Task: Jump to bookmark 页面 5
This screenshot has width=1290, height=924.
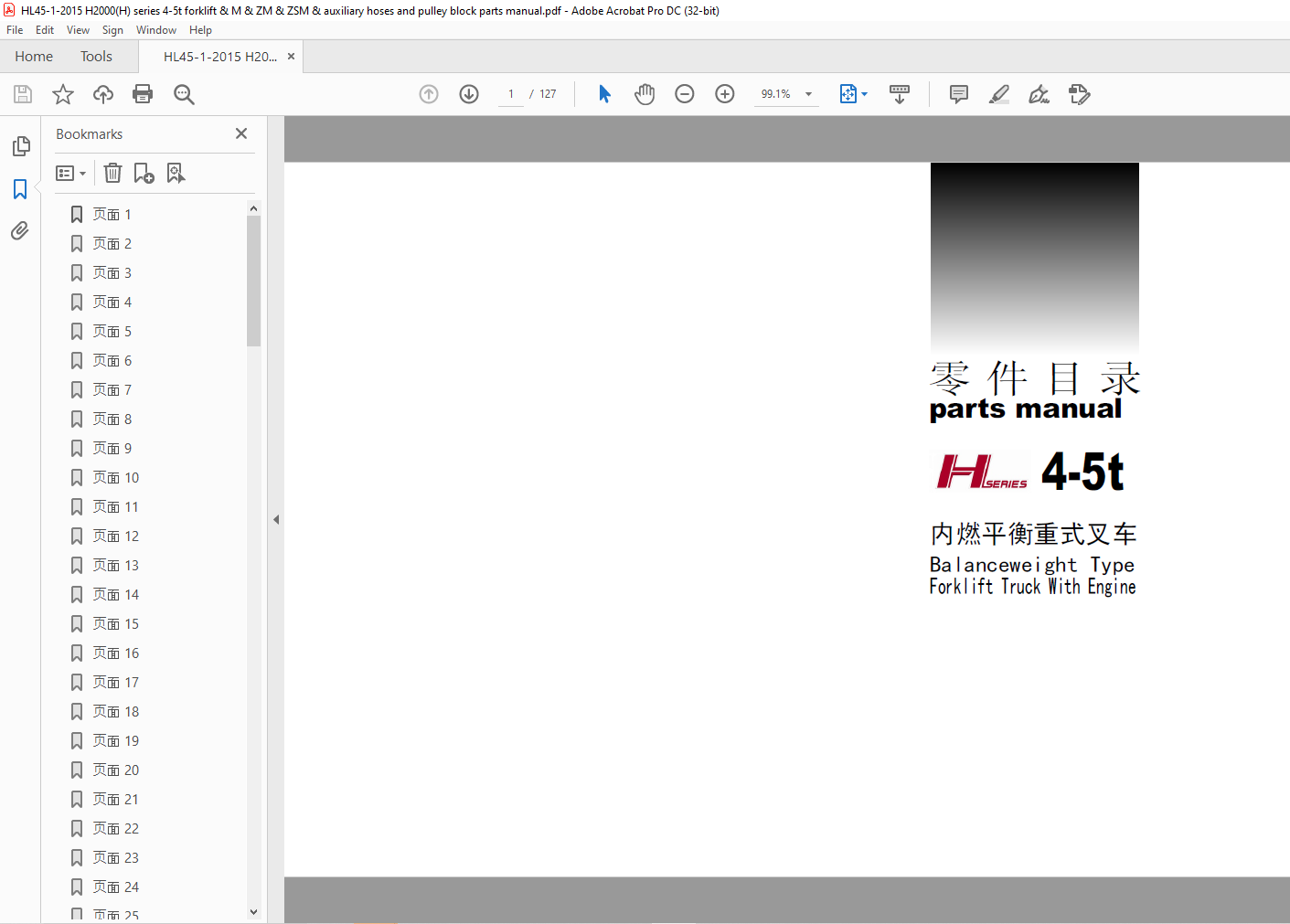Action: [112, 331]
